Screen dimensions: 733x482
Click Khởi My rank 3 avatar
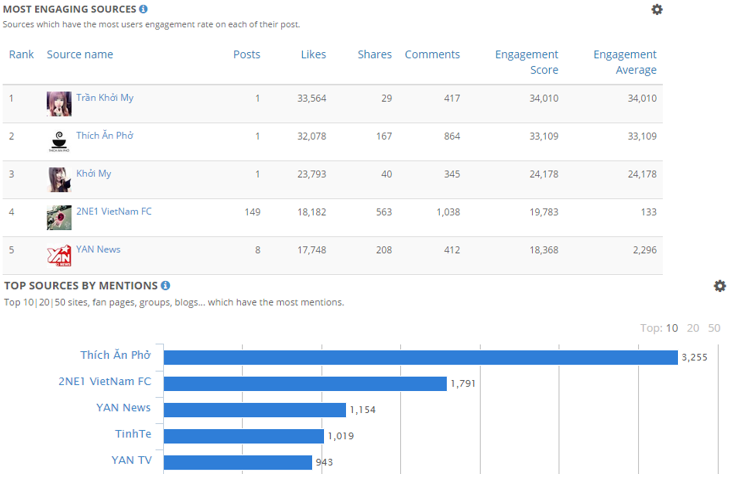coord(59,180)
